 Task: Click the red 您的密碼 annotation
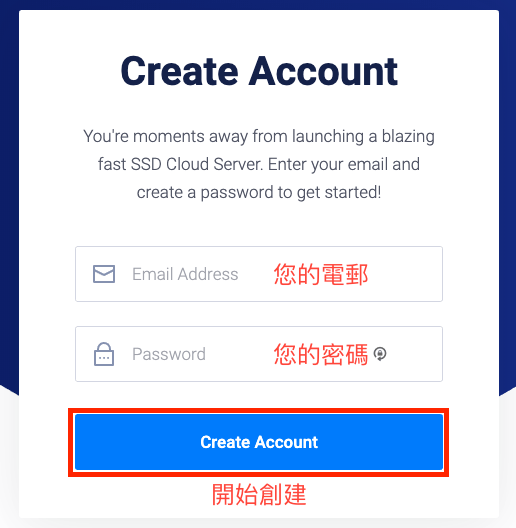pyautogui.click(x=320, y=354)
